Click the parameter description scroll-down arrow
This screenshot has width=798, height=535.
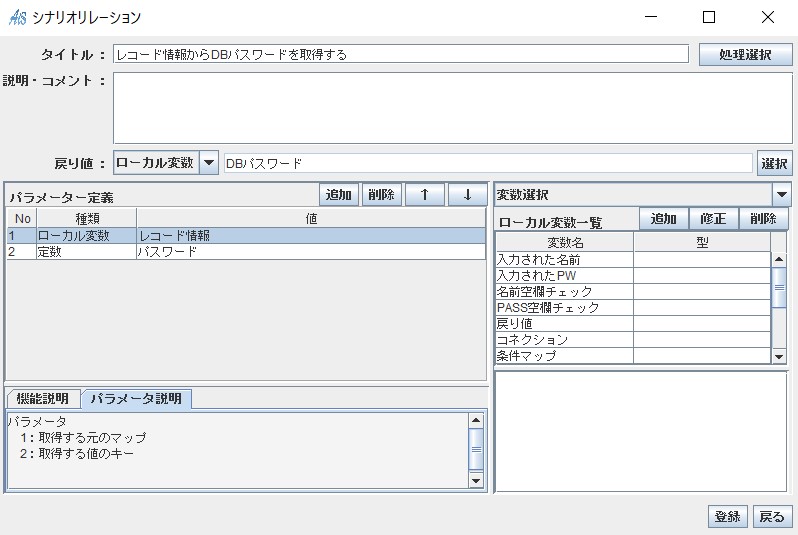(x=476, y=480)
